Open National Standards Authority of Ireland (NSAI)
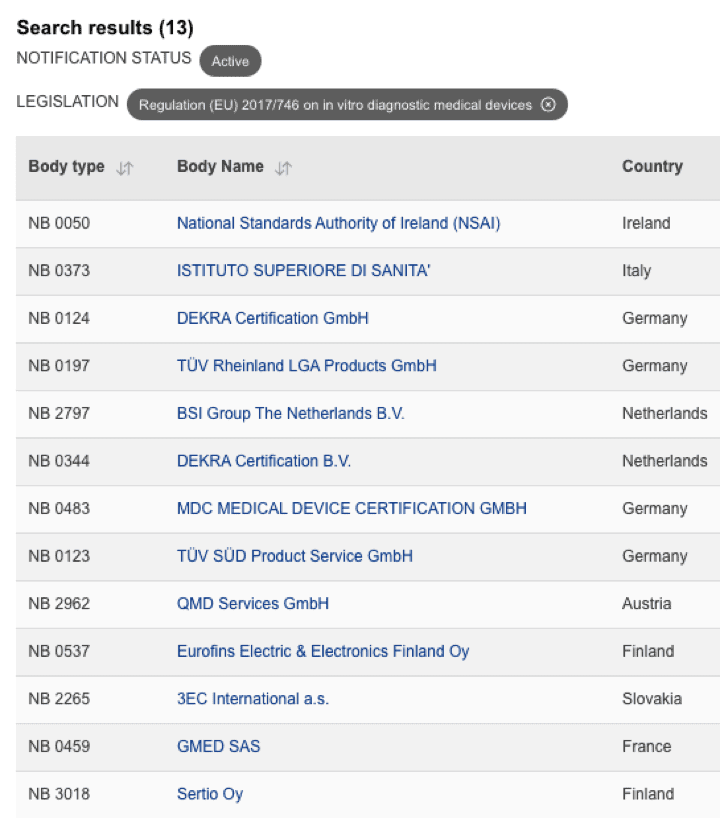The width and height of the screenshot is (720, 818). point(338,223)
